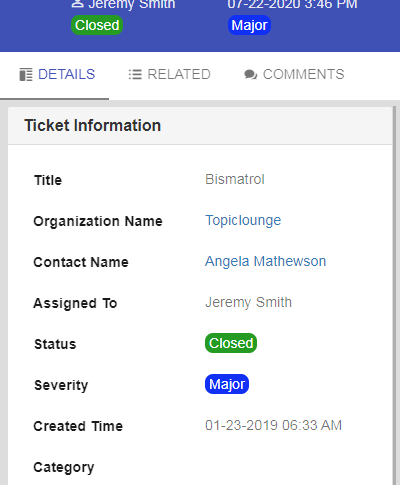Image resolution: width=400 pixels, height=485 pixels.
Task: Click the Jeremy Smith Assigned To value
Action: [248, 303]
